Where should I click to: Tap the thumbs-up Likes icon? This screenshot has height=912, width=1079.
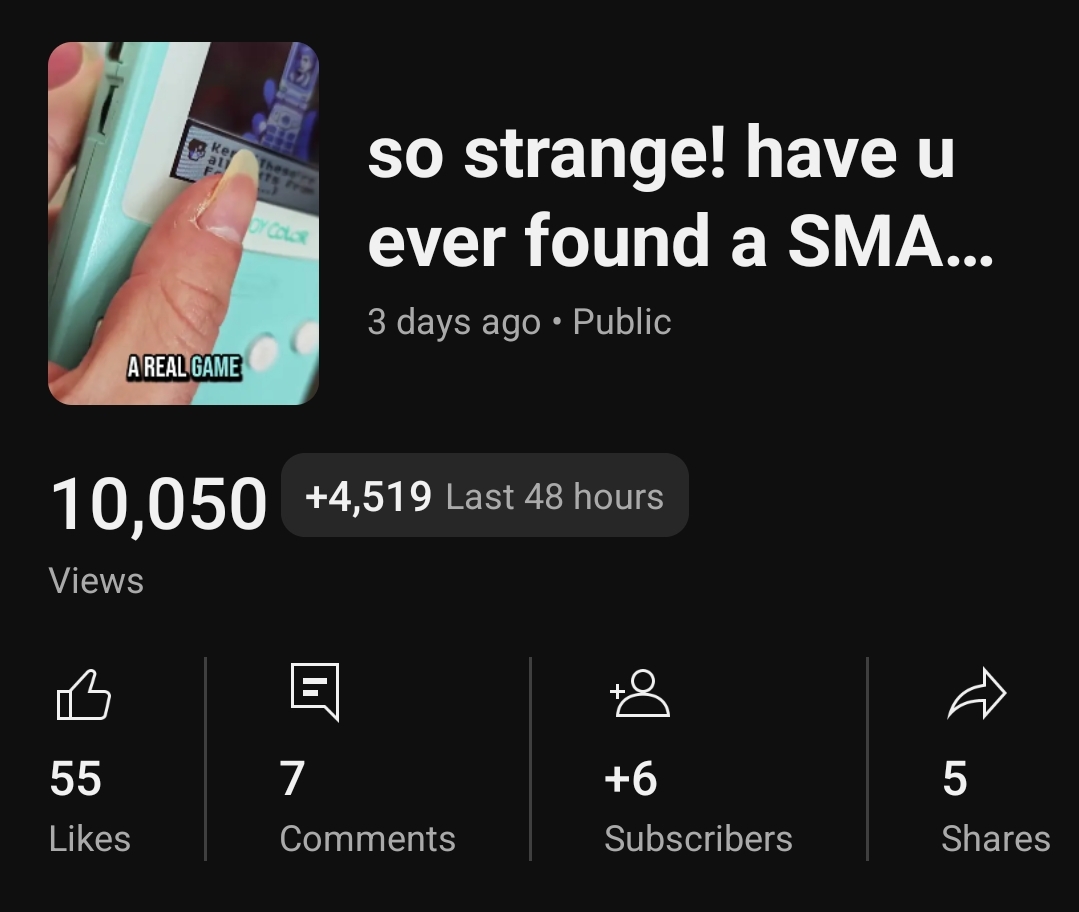click(x=83, y=694)
